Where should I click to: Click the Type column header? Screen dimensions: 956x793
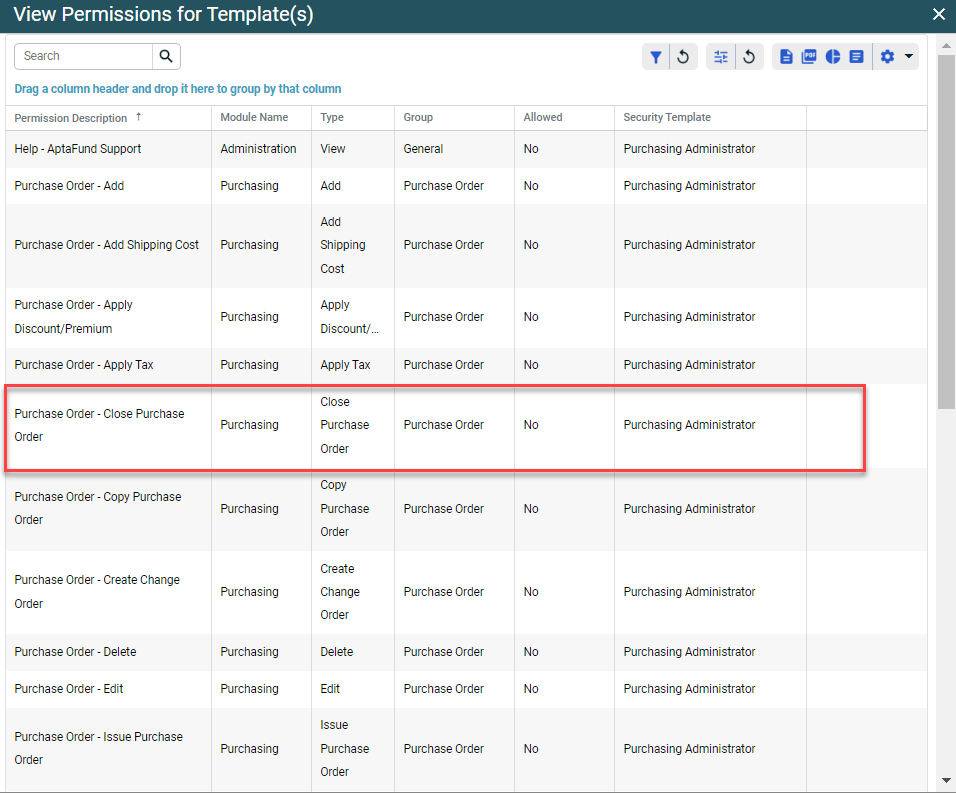point(332,118)
